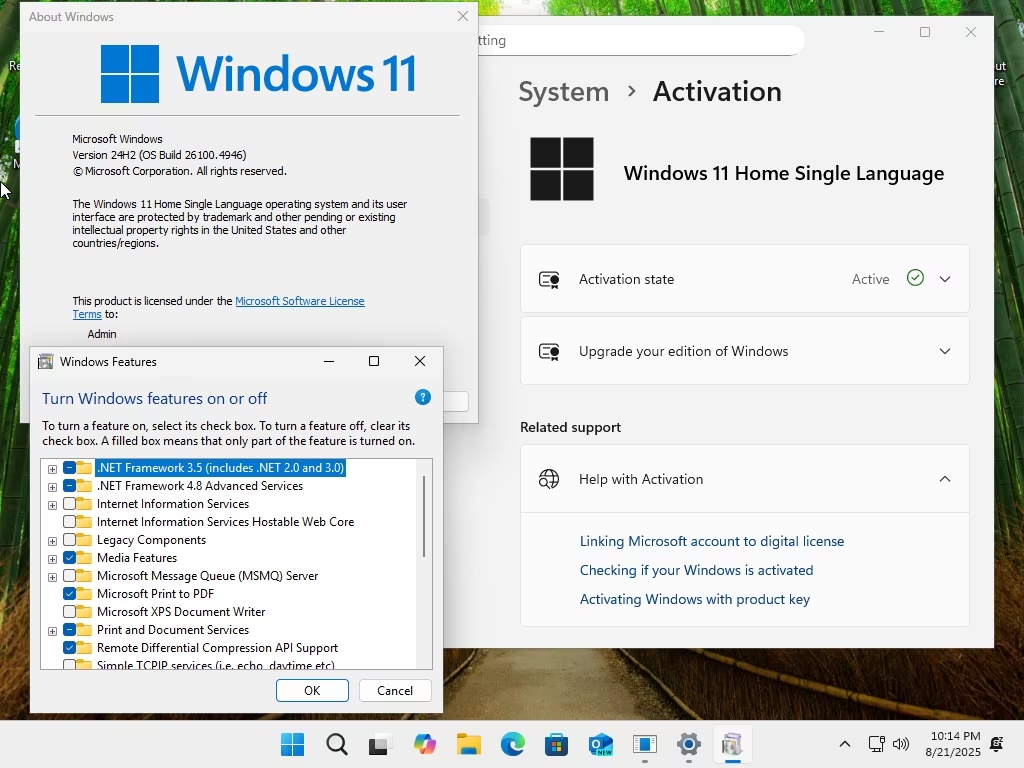Enable the Internet Information Services checkbox

click(69, 504)
